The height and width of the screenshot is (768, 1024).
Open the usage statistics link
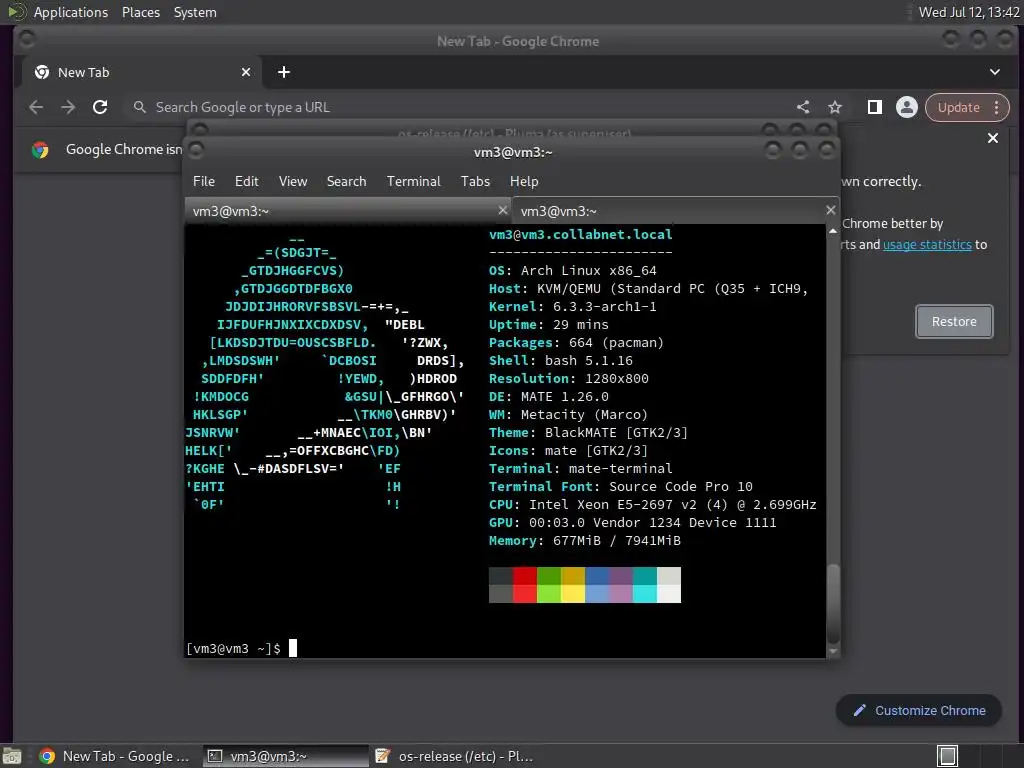927,245
